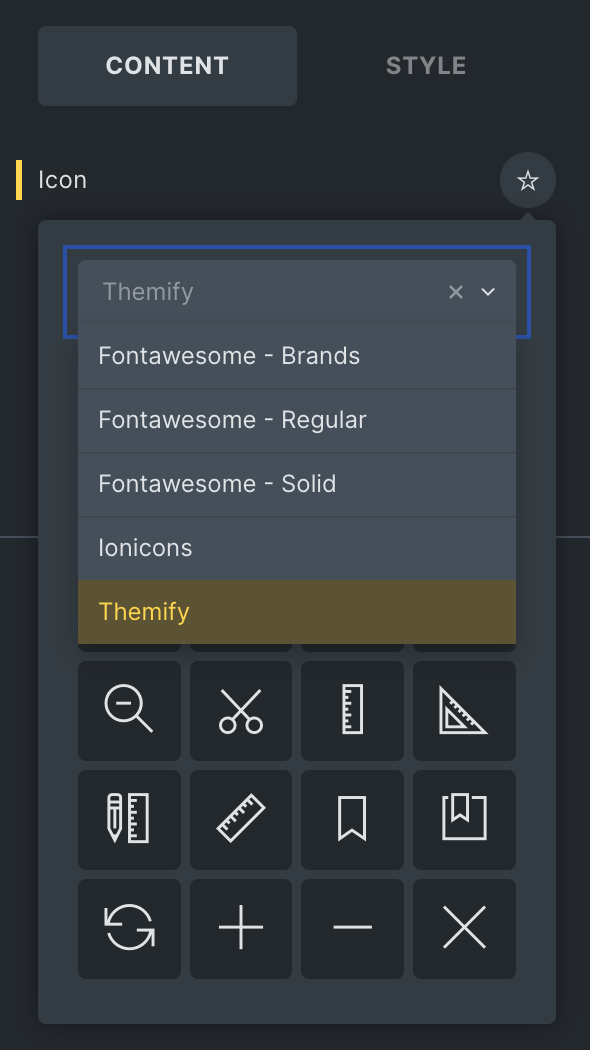Image resolution: width=590 pixels, height=1050 pixels.
Task: Pick the triangle set-square ruler icon
Action: [x=464, y=710]
